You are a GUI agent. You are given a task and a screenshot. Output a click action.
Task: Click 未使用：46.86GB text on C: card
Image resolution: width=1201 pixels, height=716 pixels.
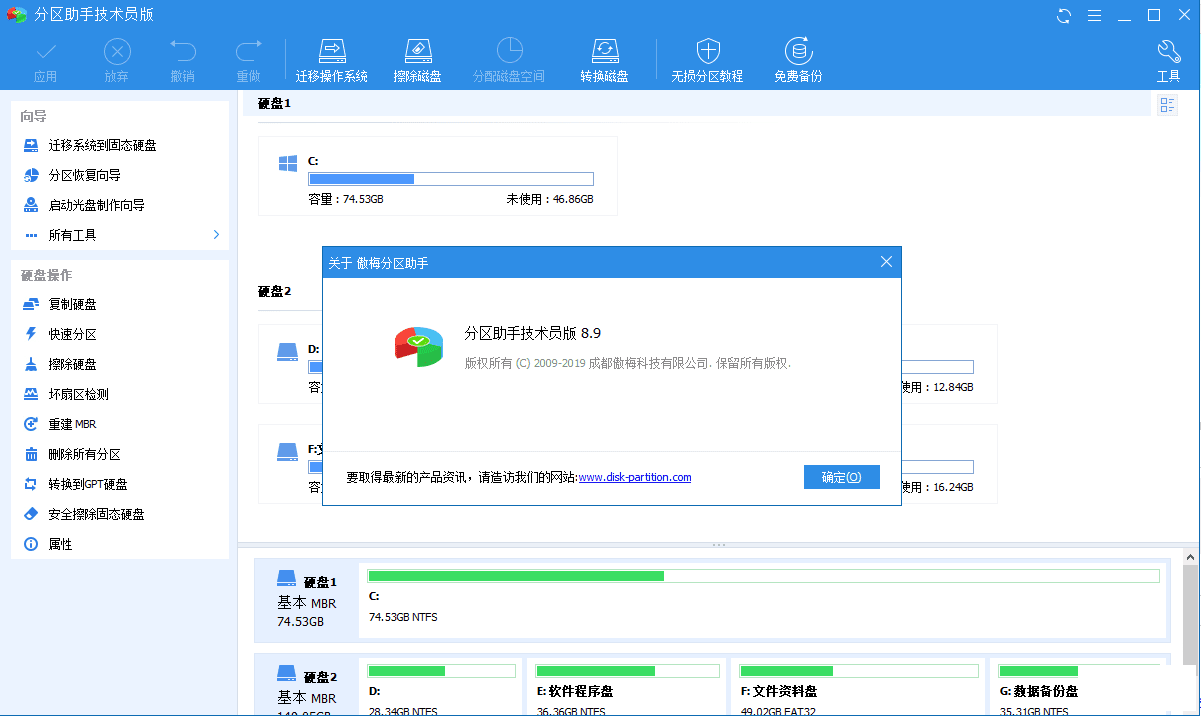click(x=550, y=199)
